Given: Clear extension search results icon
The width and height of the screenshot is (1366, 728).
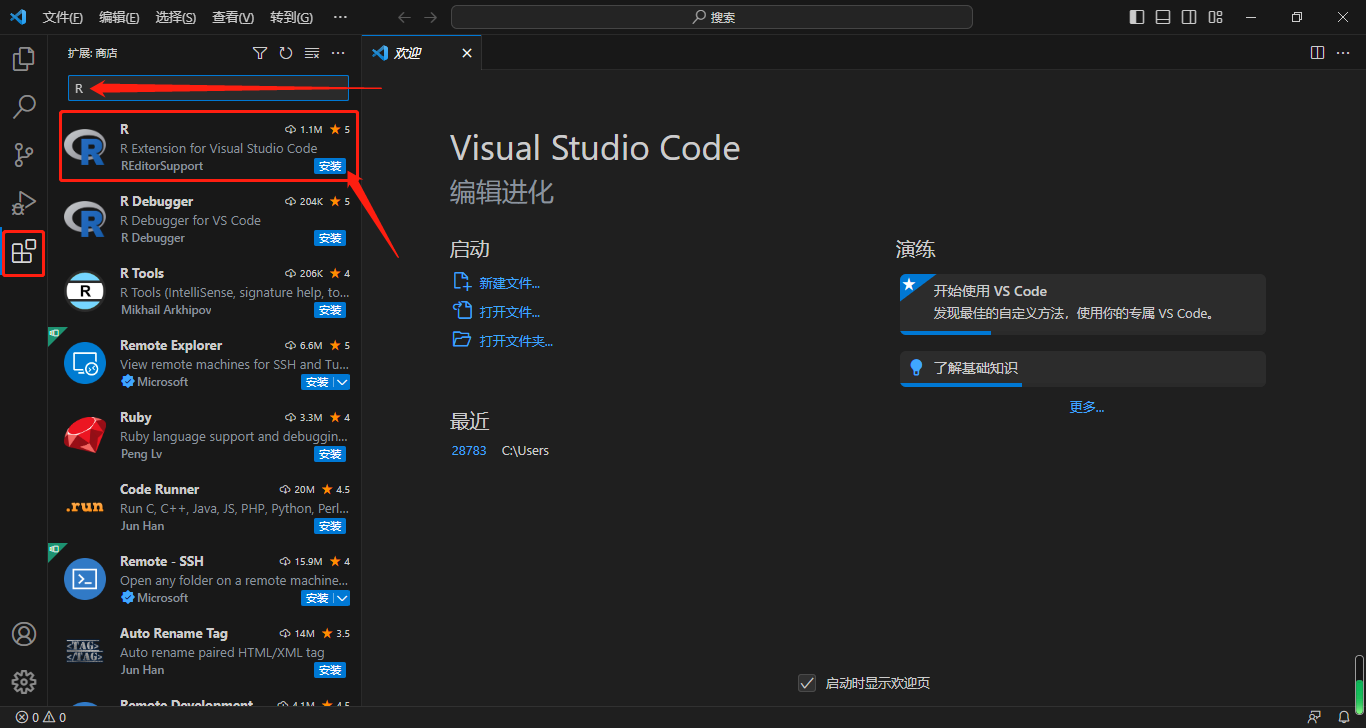Looking at the screenshot, I should [x=312, y=53].
